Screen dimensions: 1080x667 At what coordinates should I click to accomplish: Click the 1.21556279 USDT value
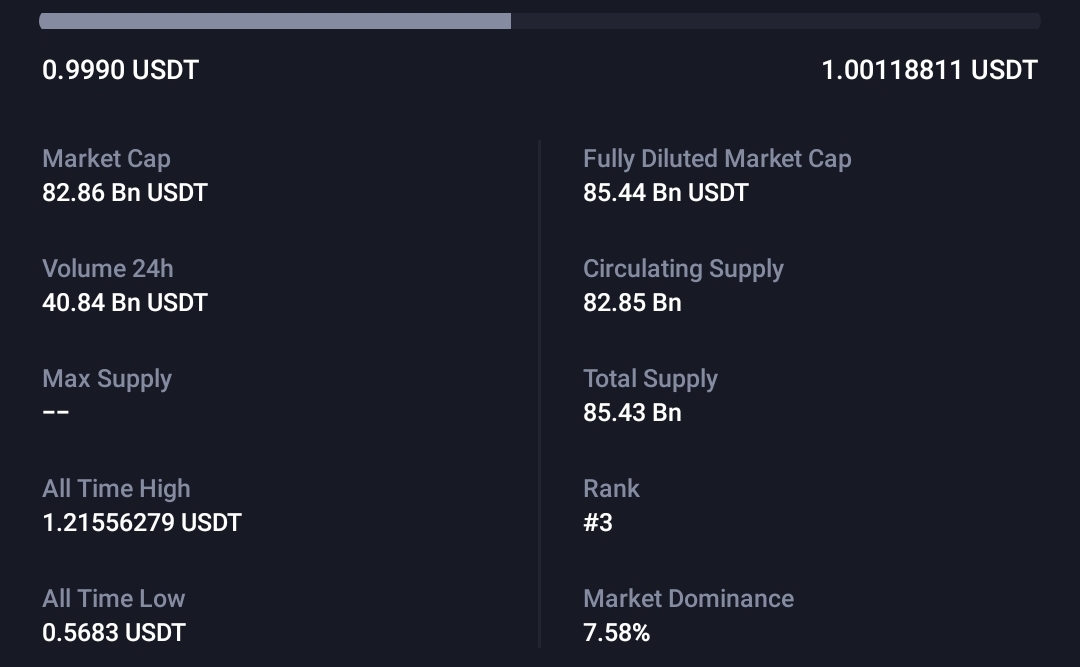click(142, 523)
